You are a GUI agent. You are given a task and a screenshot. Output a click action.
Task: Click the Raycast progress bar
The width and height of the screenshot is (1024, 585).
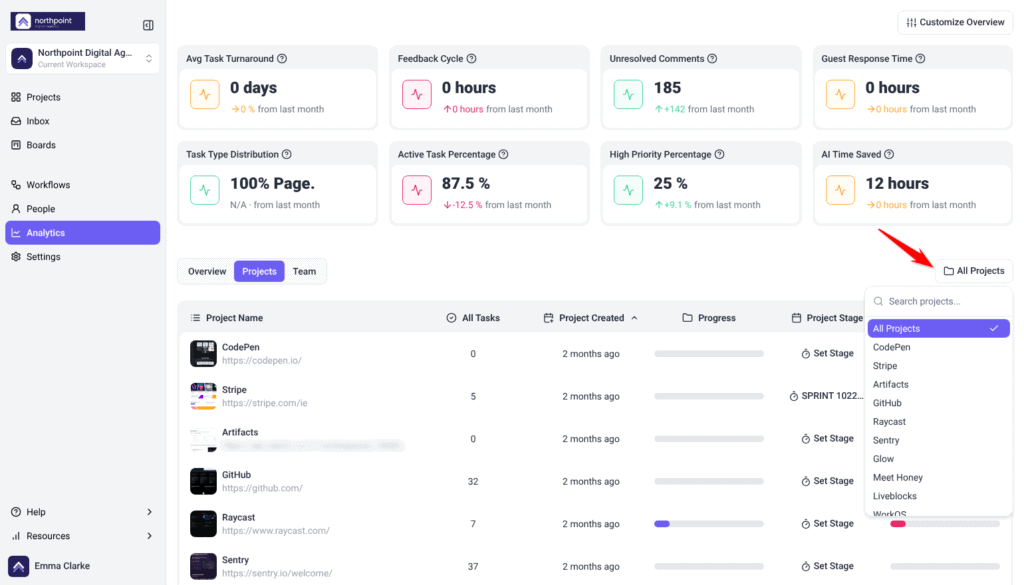click(709, 524)
